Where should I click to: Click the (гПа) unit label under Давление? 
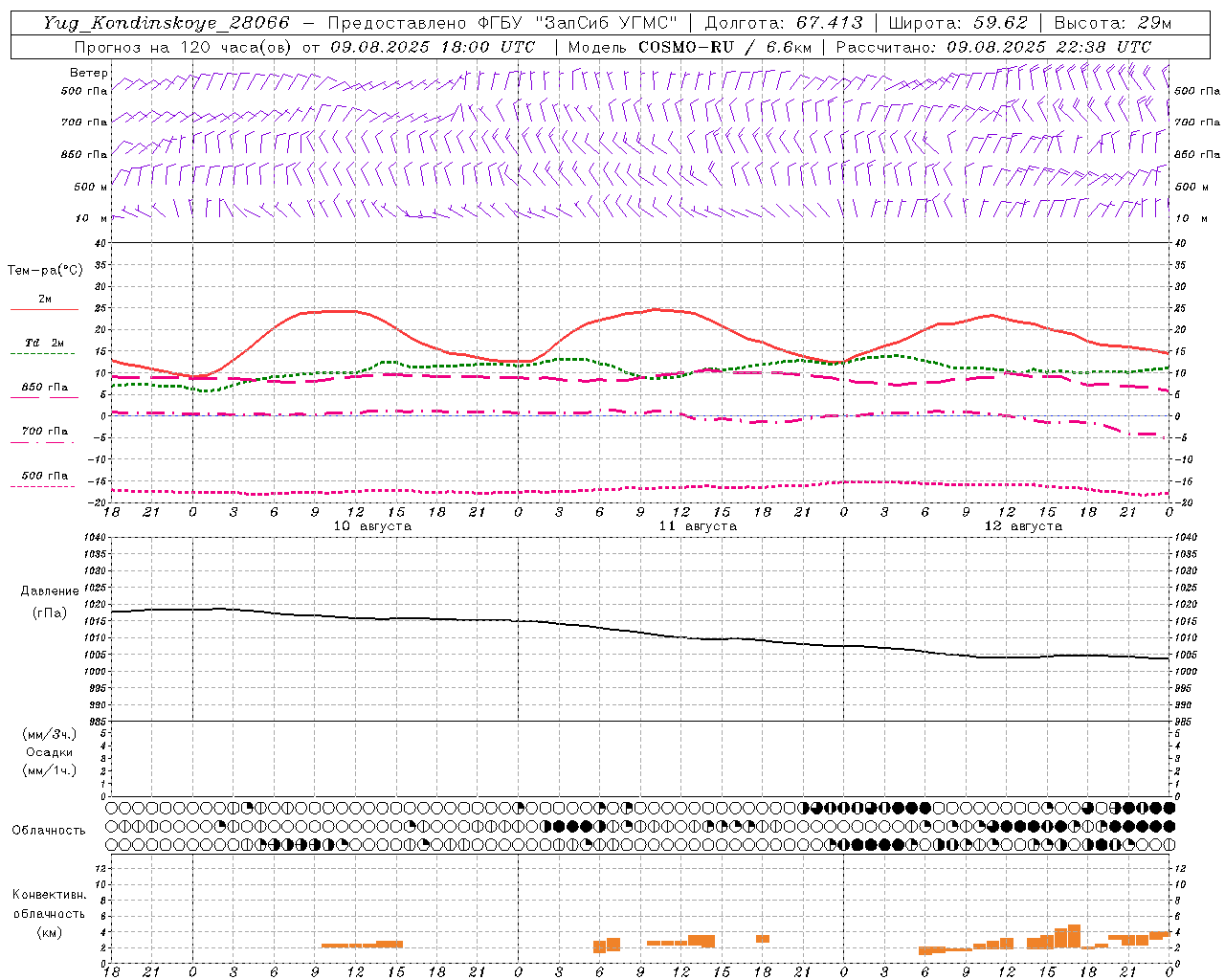point(50,612)
